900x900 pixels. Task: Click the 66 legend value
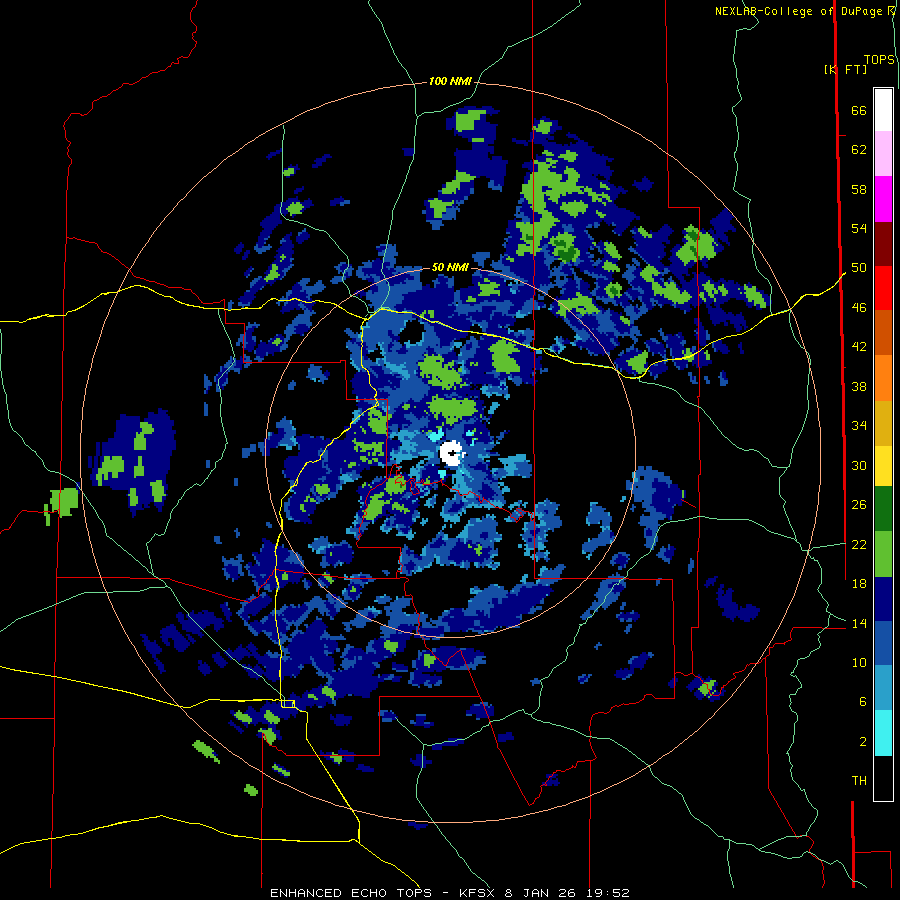coord(859,110)
